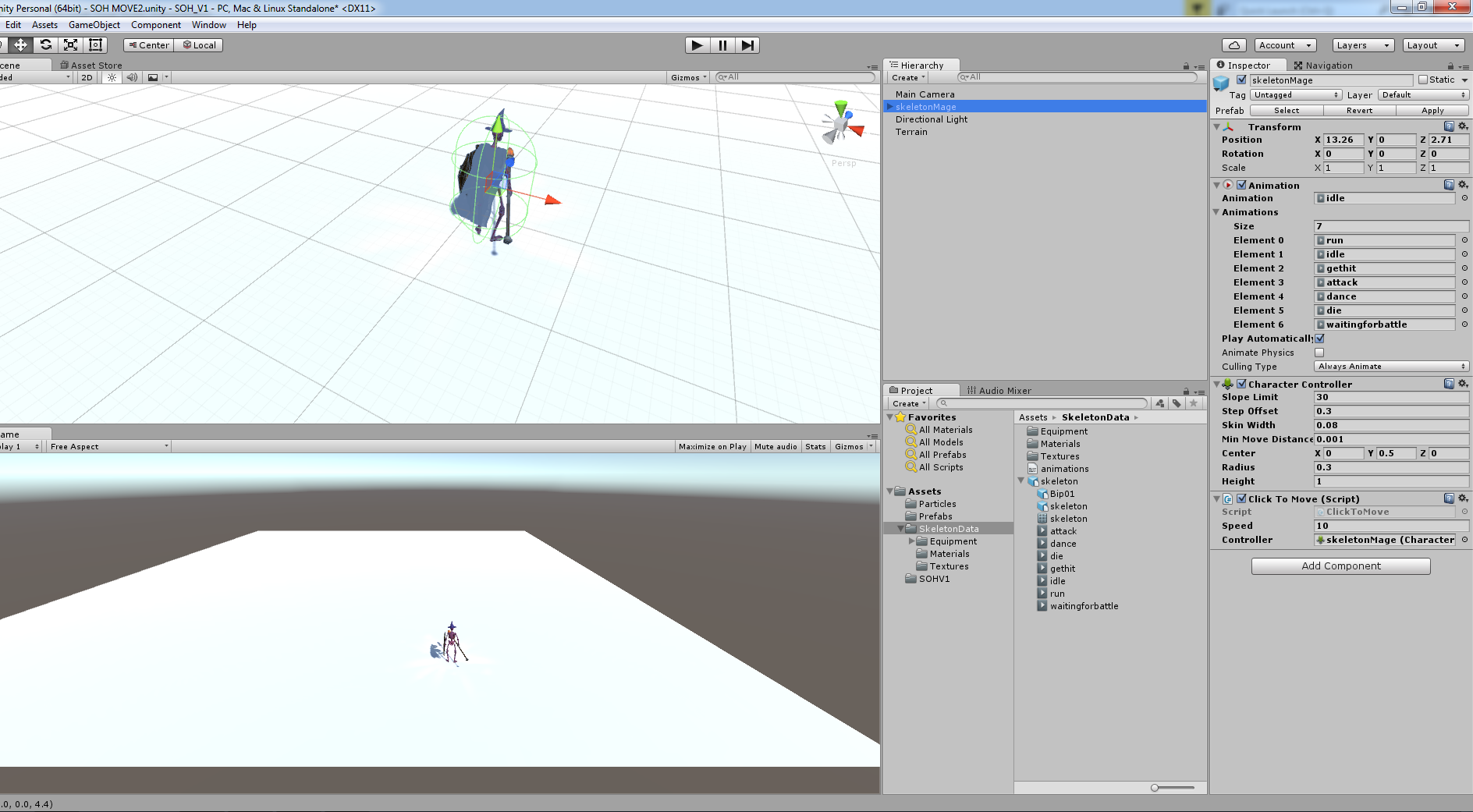Image resolution: width=1473 pixels, height=812 pixels.
Task: Open Animation component gear menu
Action: (x=1463, y=185)
